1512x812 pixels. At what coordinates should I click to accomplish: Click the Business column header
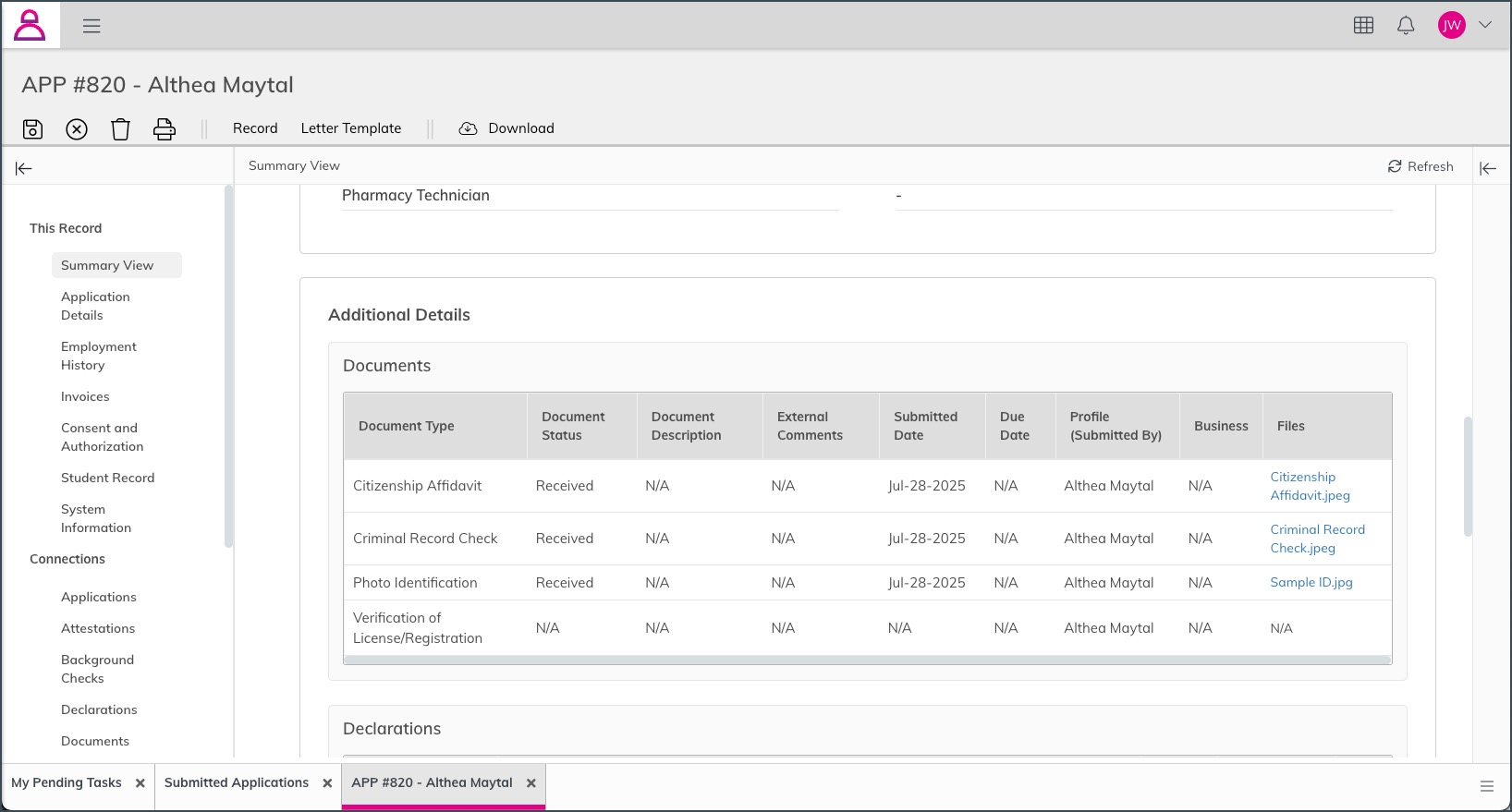(x=1221, y=426)
